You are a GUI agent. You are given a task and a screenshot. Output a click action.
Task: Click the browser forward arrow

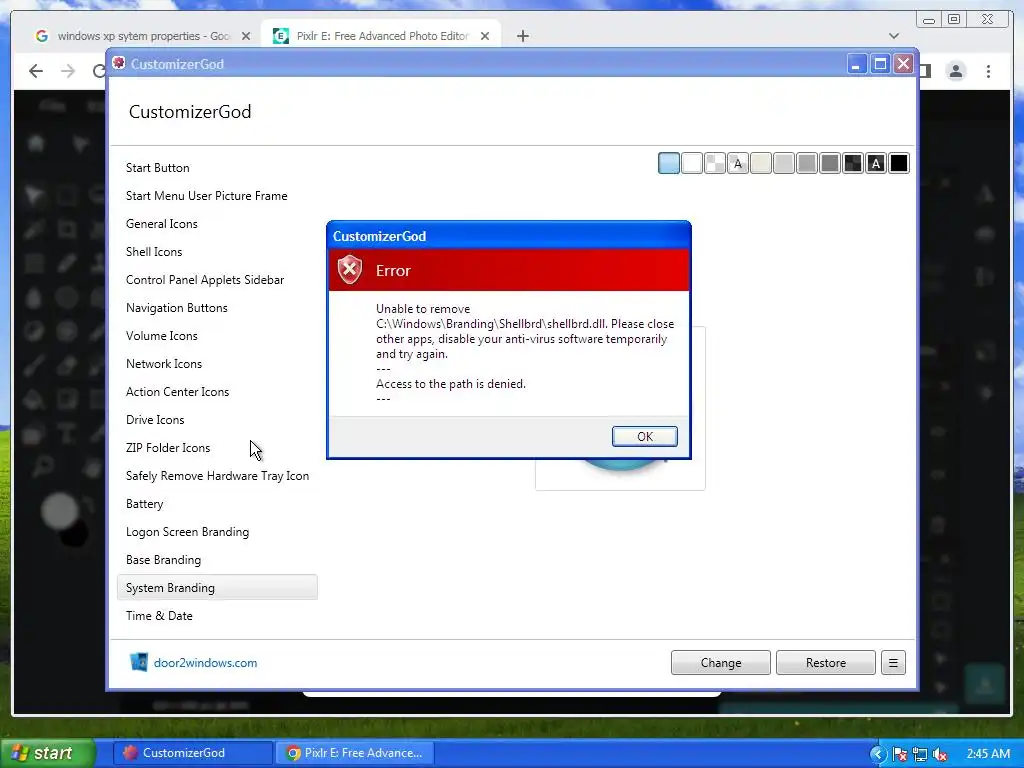(68, 71)
